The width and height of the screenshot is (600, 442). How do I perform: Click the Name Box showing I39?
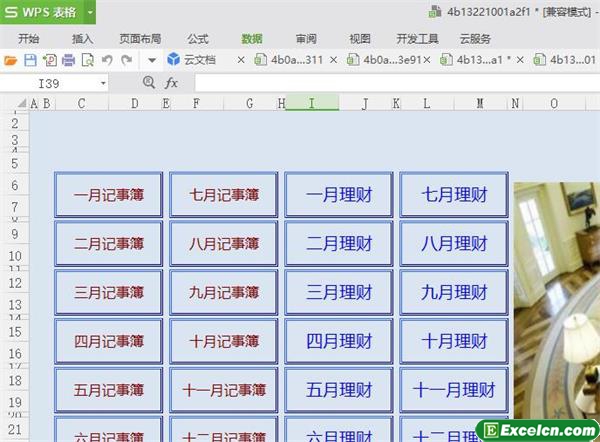tap(49, 83)
